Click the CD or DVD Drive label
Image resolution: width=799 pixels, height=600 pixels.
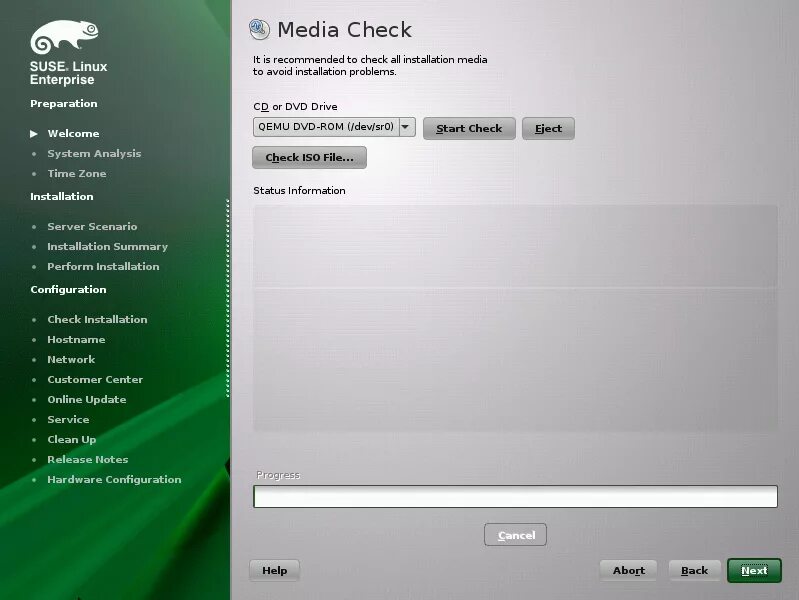[x=295, y=107]
